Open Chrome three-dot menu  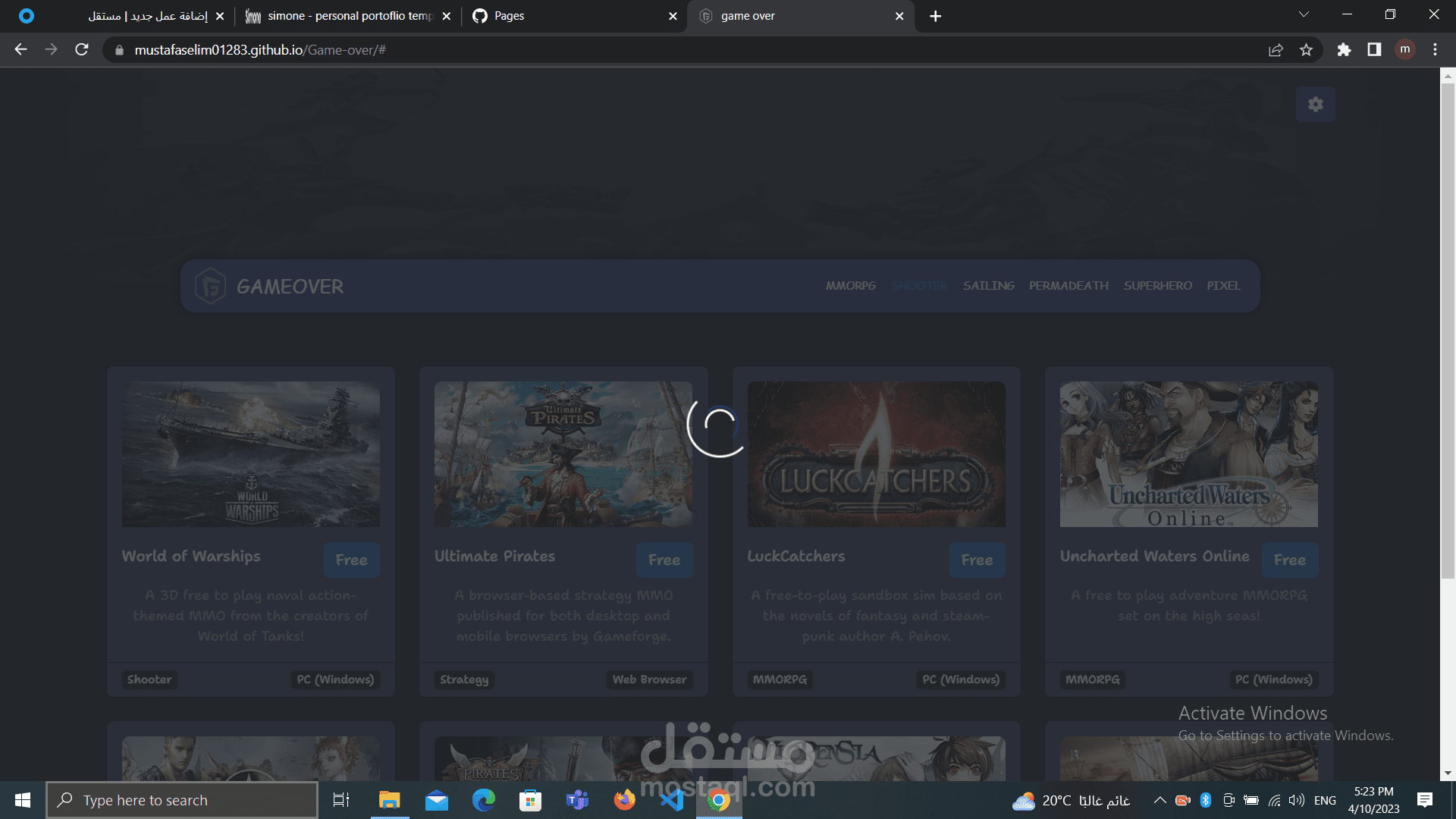click(1435, 50)
